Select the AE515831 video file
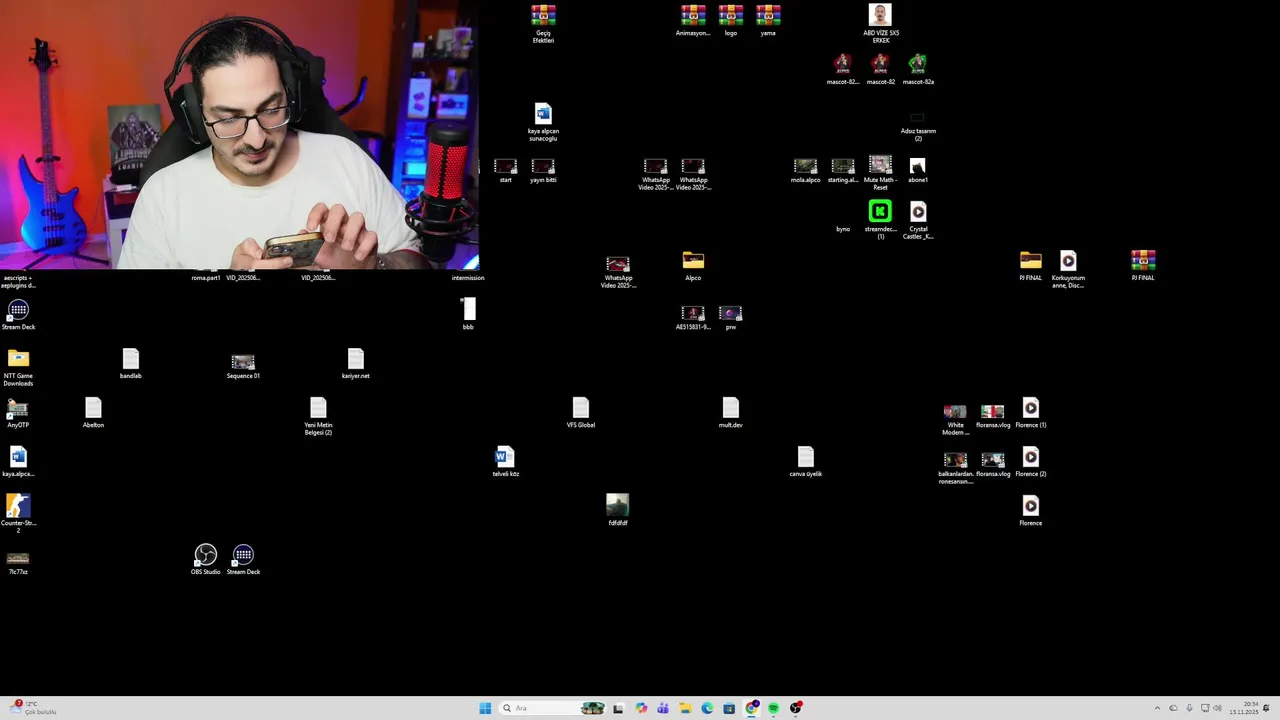Viewport: 1280px width, 720px height. pyautogui.click(x=693, y=313)
